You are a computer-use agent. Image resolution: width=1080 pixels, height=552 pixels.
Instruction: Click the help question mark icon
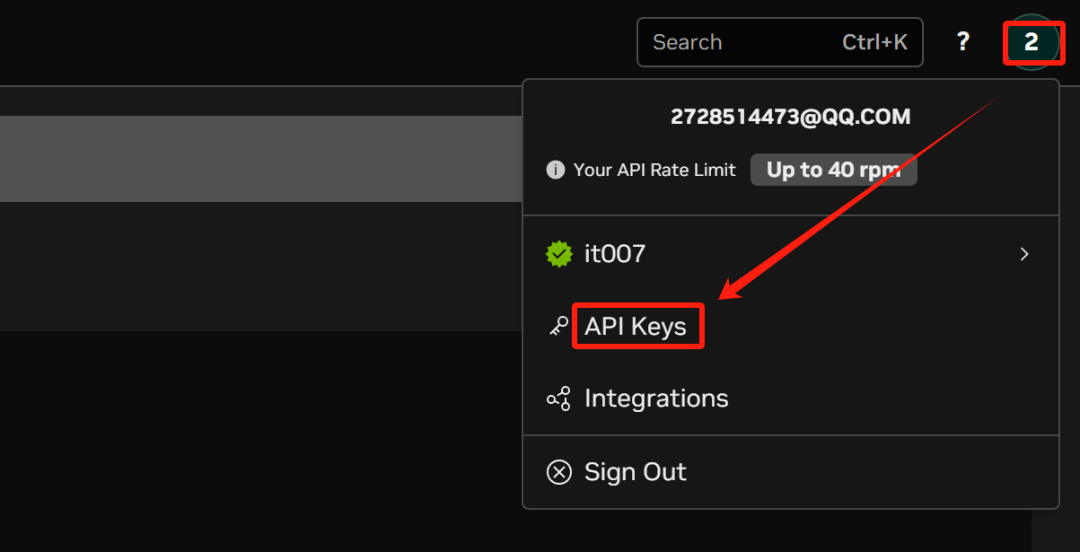[x=963, y=42]
